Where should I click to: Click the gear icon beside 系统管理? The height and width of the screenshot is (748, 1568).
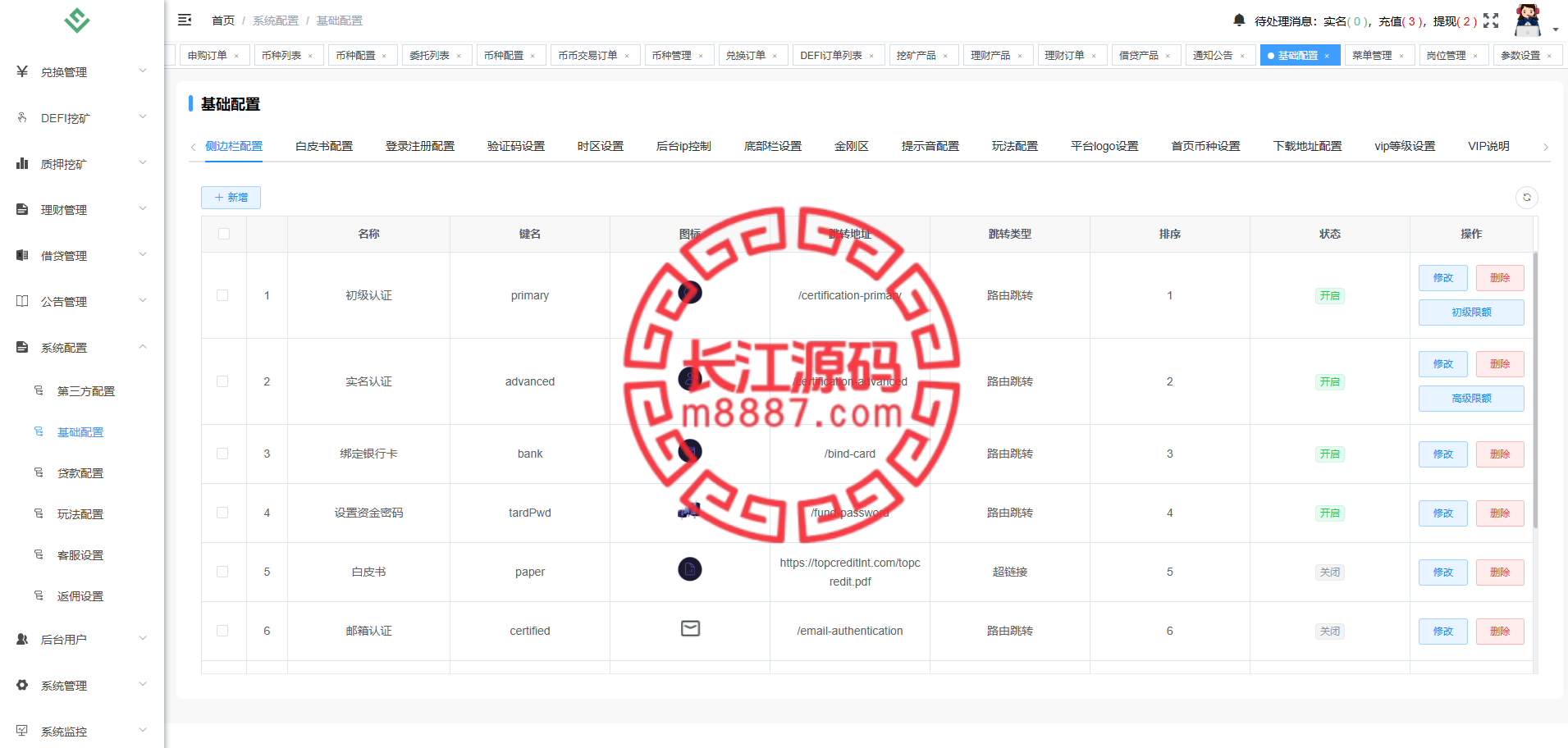(x=22, y=685)
